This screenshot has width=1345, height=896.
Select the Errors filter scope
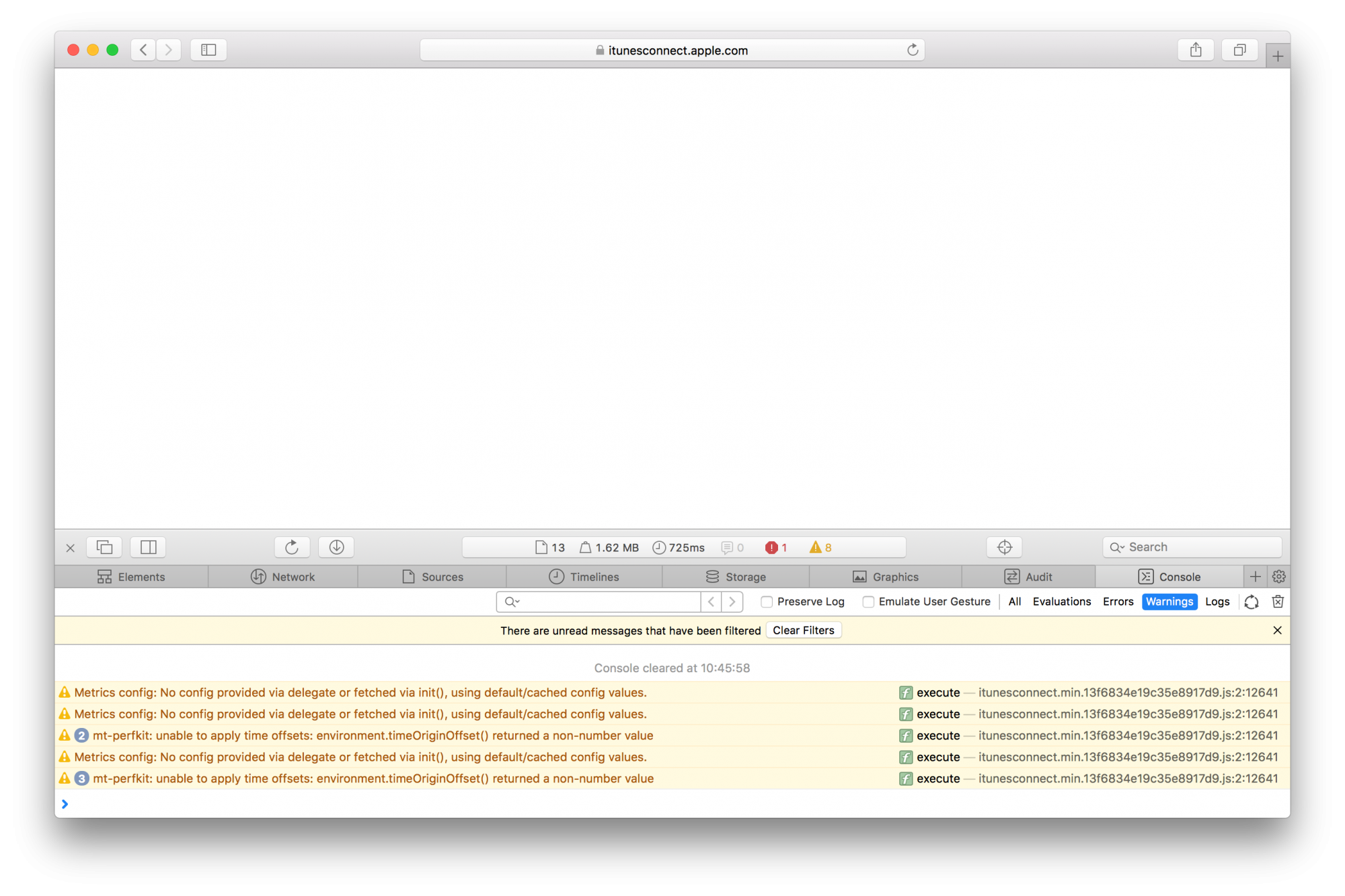pos(1118,602)
